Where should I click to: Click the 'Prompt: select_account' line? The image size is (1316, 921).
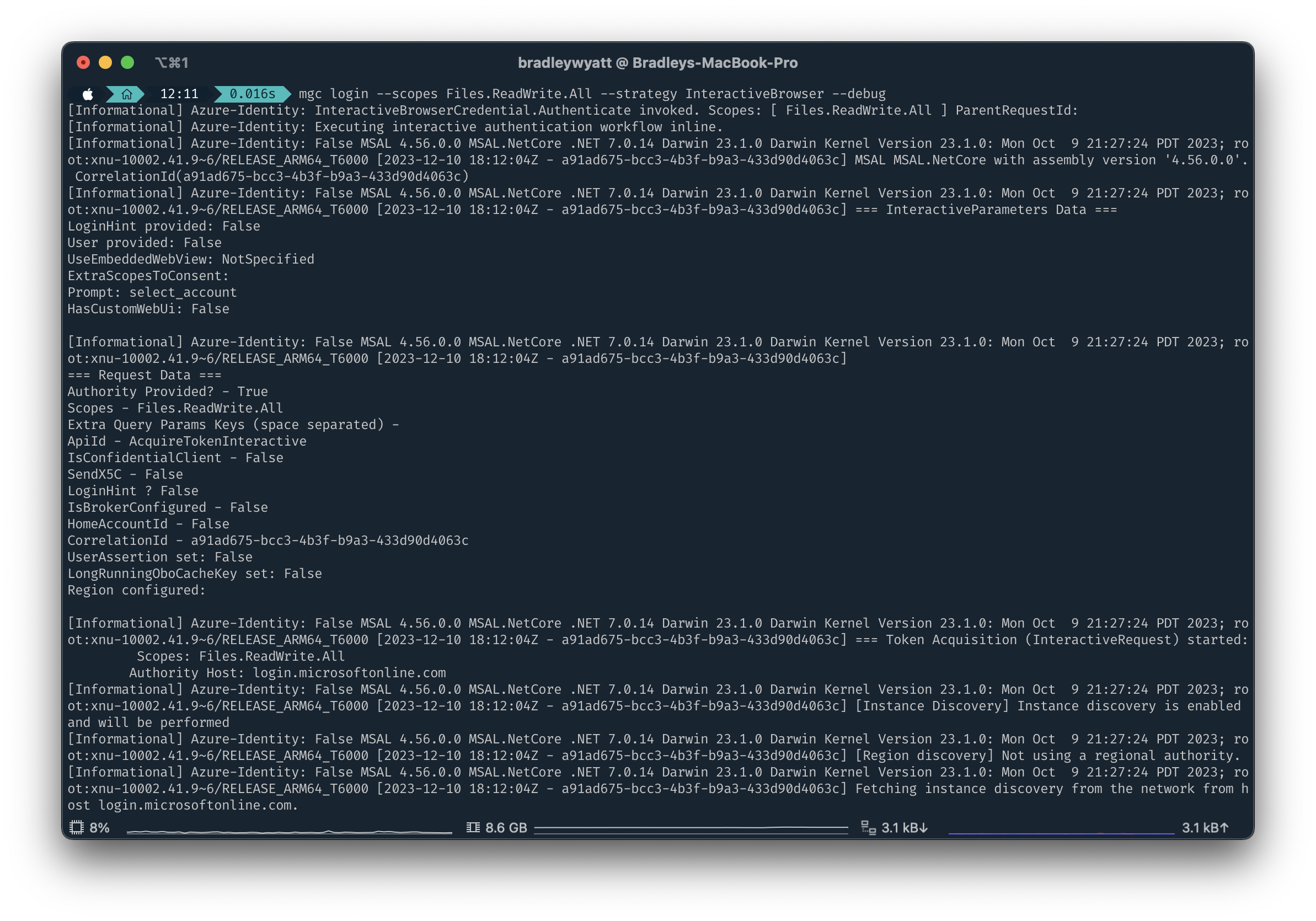tap(152, 293)
